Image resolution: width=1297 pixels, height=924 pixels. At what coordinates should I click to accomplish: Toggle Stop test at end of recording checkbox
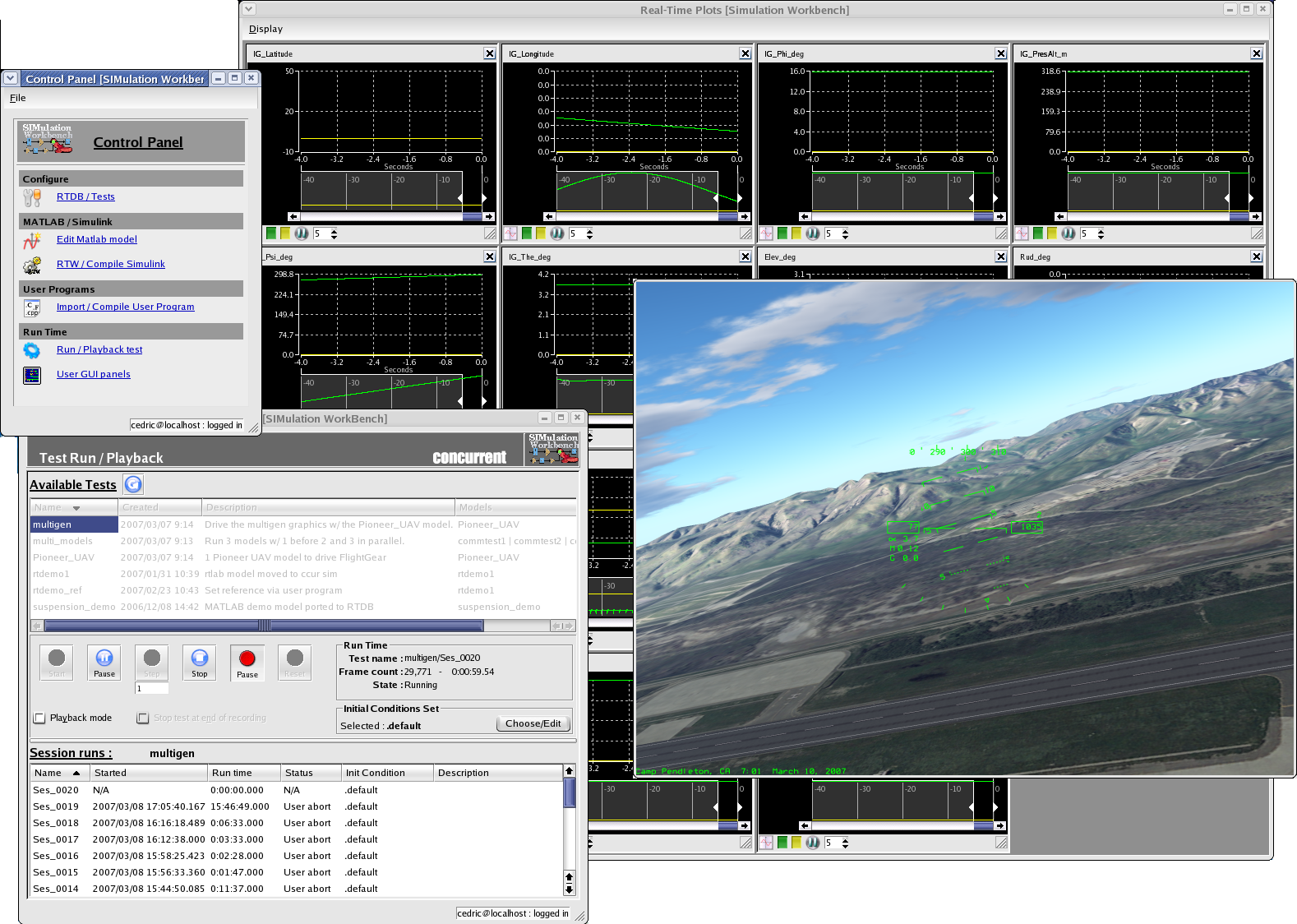pyautogui.click(x=143, y=718)
